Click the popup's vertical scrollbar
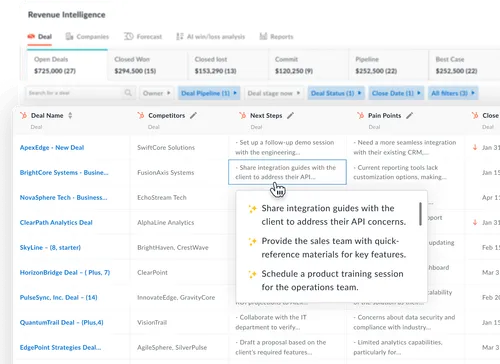This screenshot has width=500, height=364. [x=420, y=214]
